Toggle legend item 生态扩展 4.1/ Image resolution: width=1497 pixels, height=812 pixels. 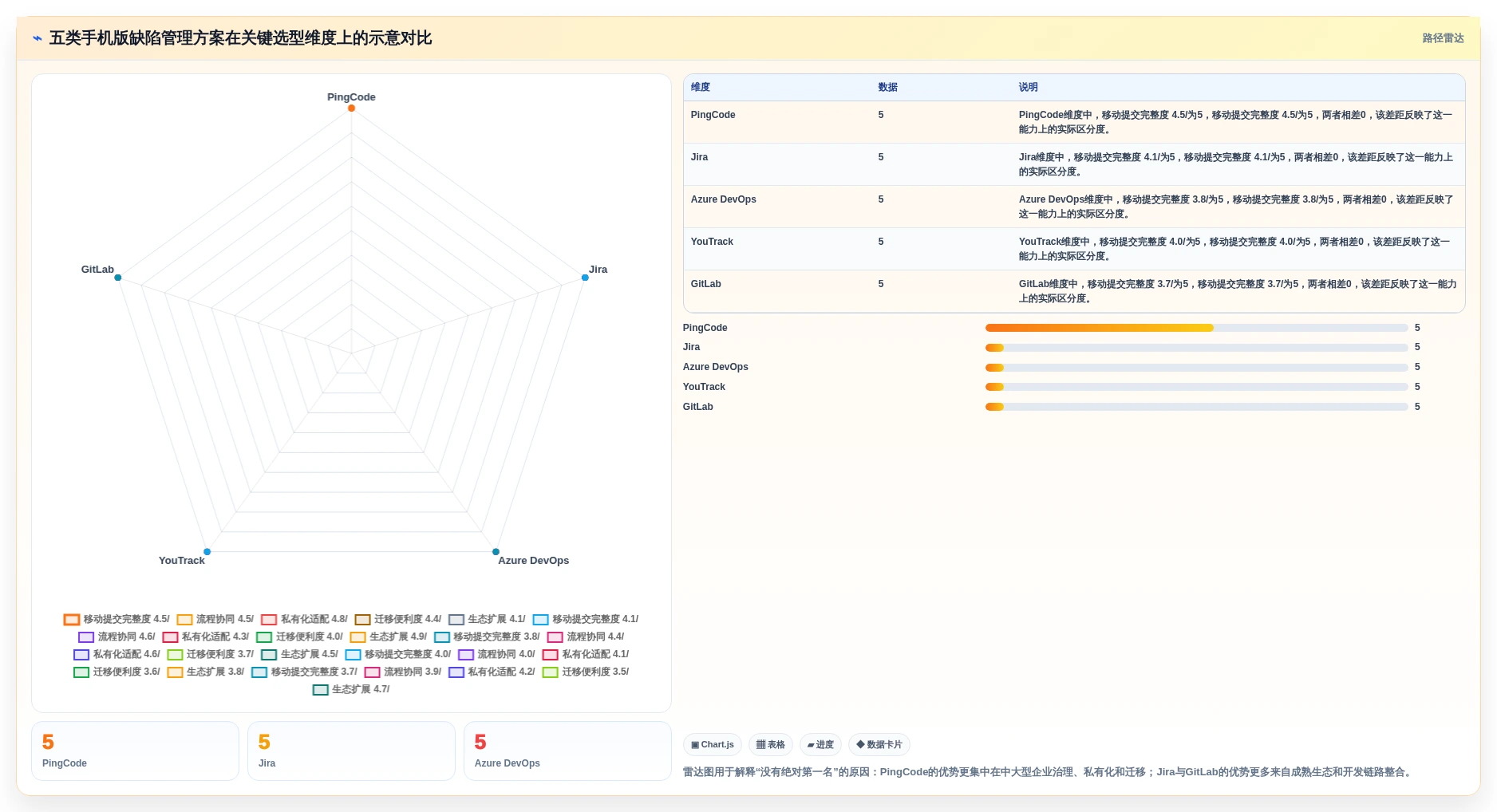coord(487,620)
